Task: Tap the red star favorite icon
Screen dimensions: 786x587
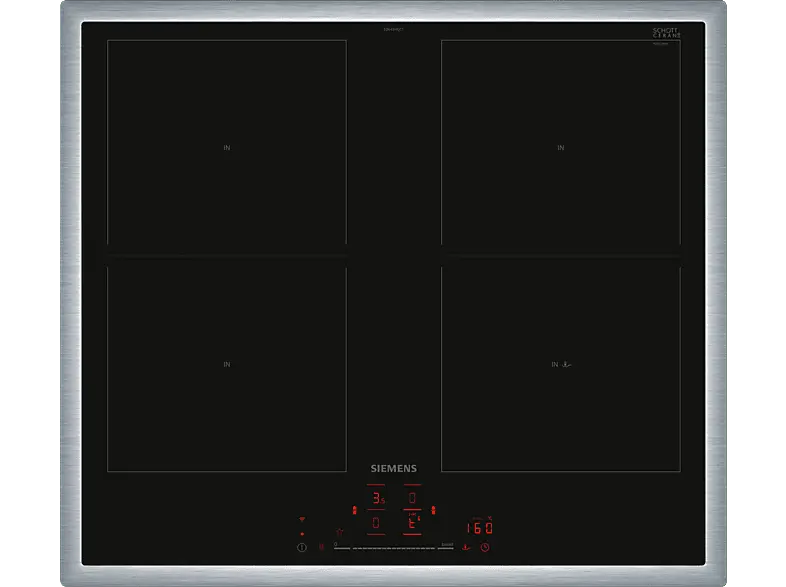Action: point(339,532)
